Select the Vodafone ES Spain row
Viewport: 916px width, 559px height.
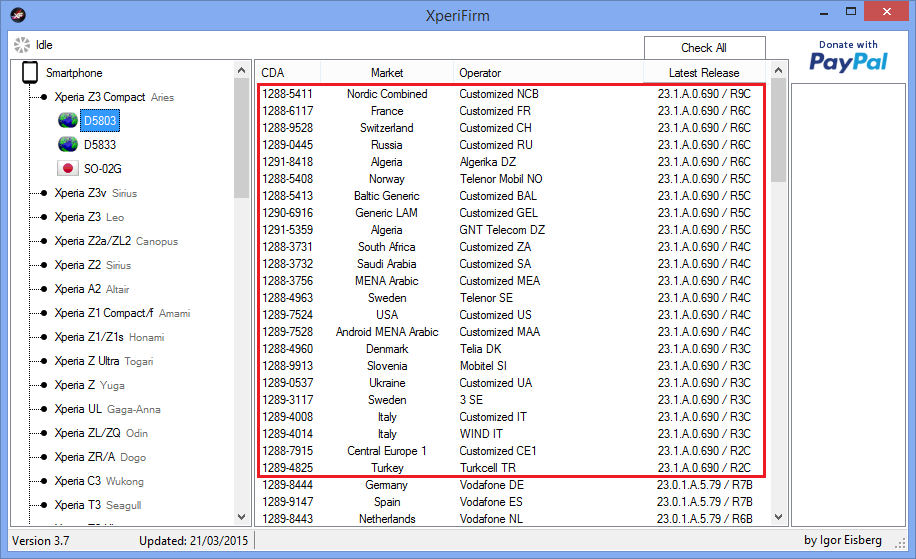pyautogui.click(x=511, y=502)
